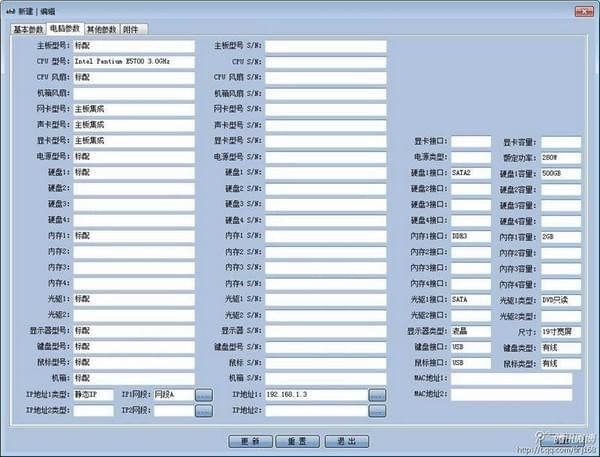Select the 额定功率 field showing 280W
This screenshot has width=600, height=457.
point(561,158)
